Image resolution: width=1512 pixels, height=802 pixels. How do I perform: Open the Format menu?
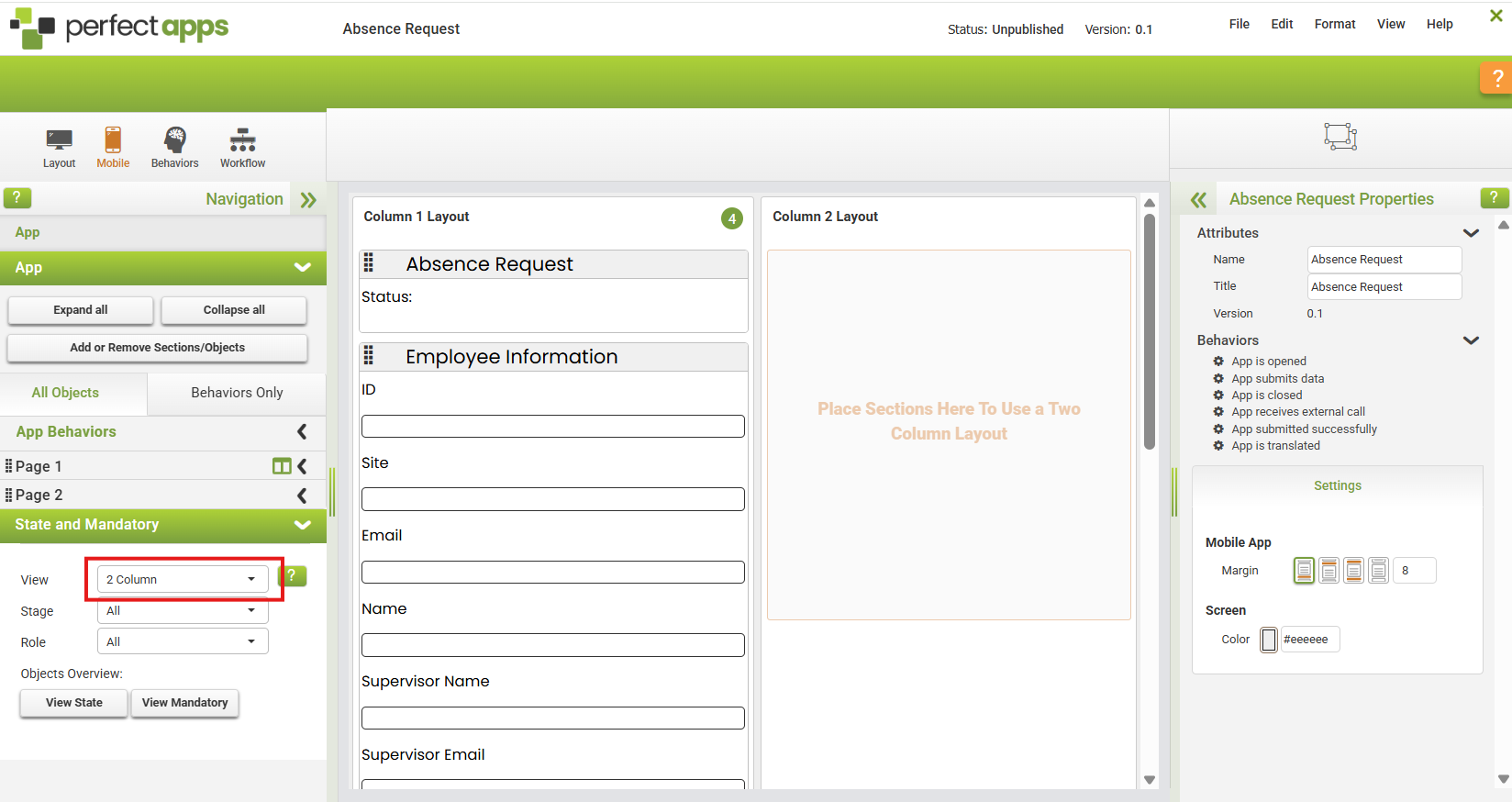tap(1334, 24)
